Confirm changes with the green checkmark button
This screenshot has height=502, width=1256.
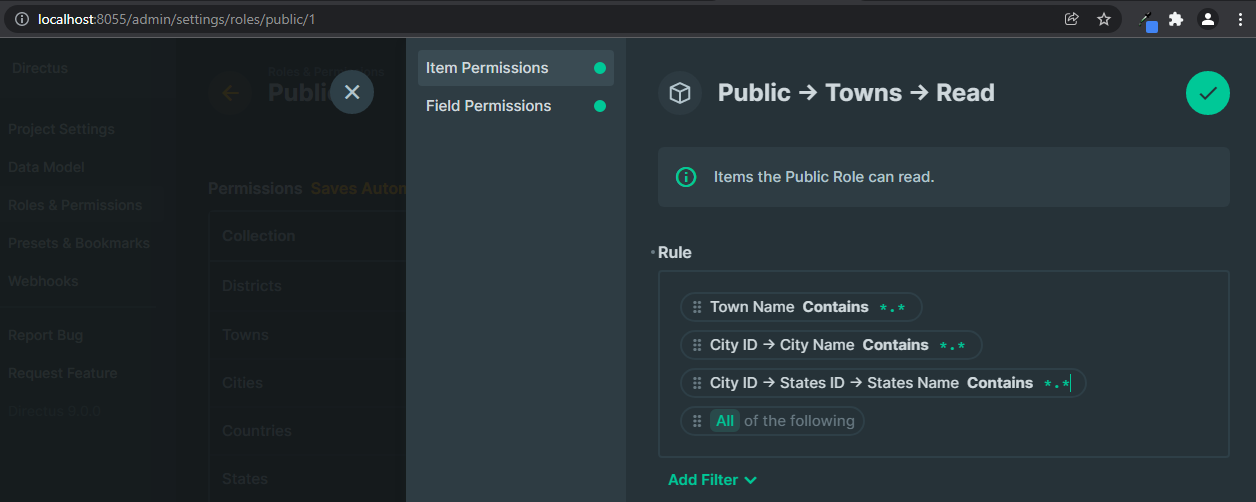tap(1208, 93)
